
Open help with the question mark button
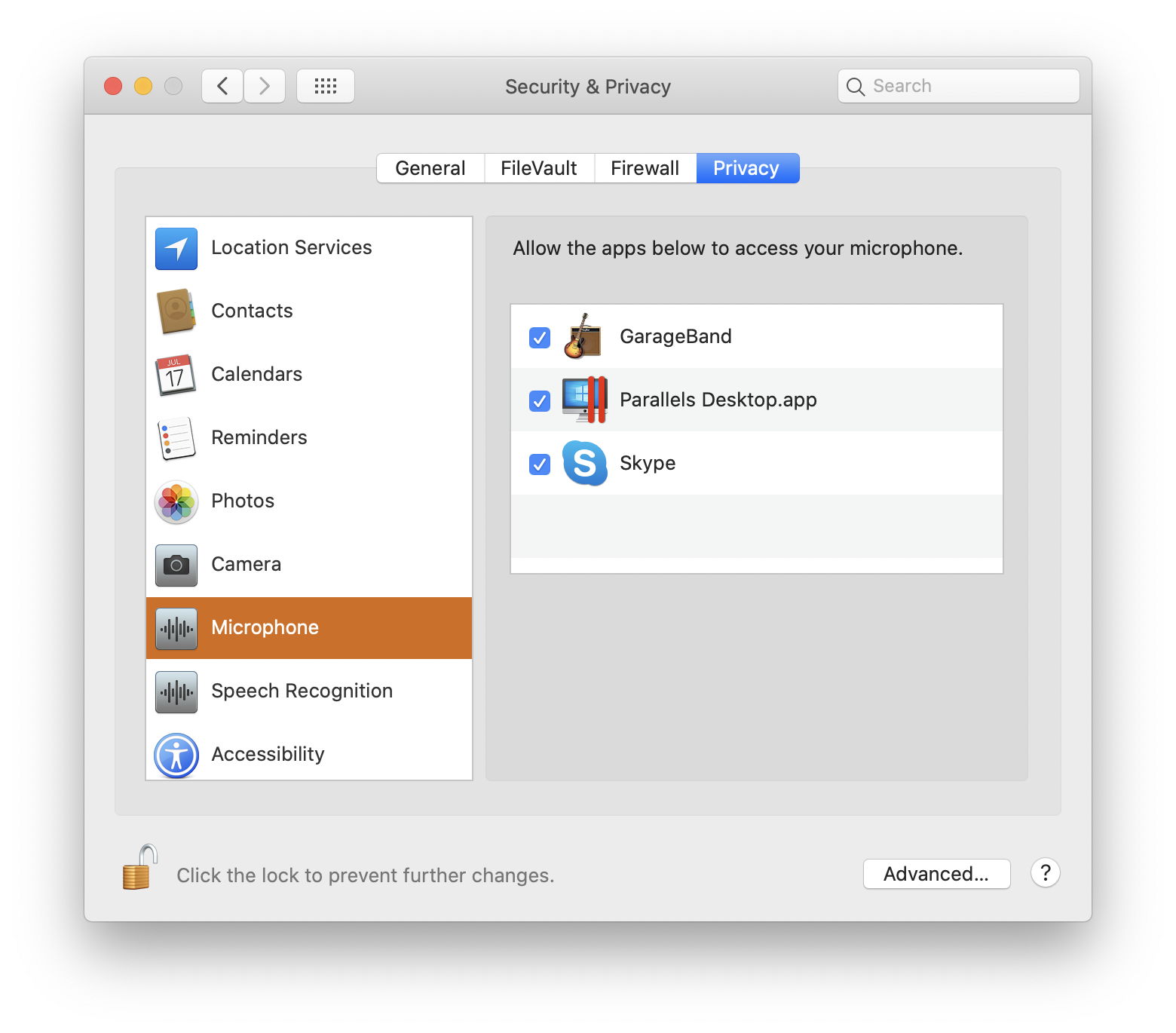[x=1045, y=873]
